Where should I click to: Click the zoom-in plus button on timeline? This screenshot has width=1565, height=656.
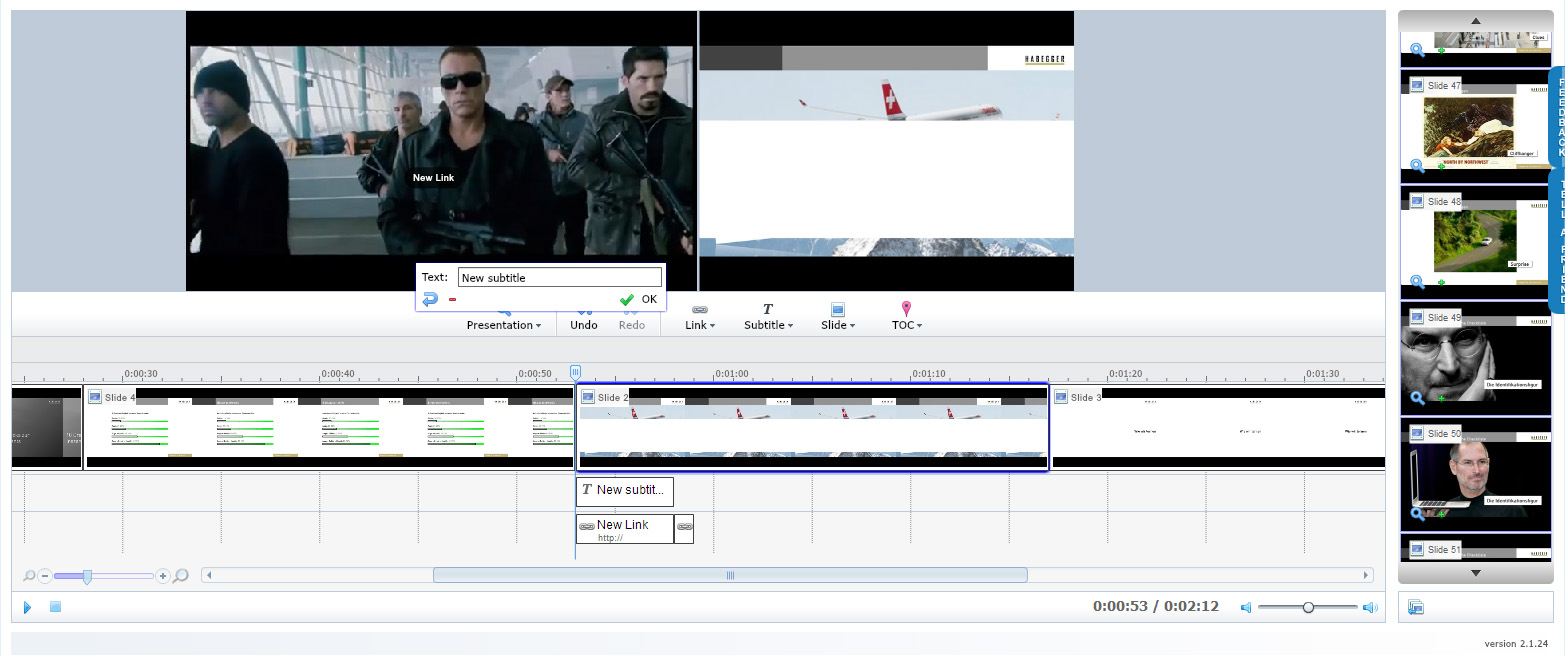(163, 576)
